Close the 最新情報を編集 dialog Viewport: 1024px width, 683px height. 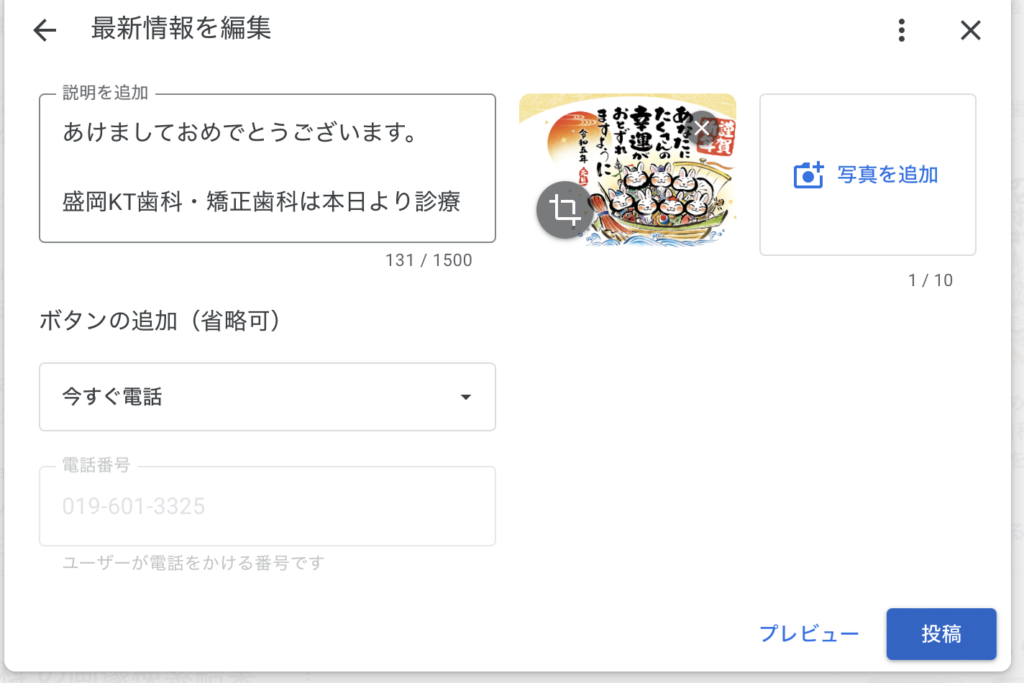970,30
